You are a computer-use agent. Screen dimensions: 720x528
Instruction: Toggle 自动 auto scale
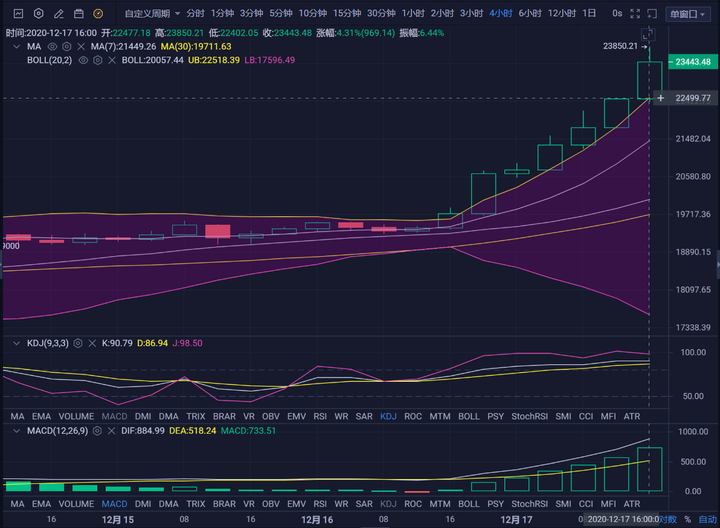coord(708,519)
